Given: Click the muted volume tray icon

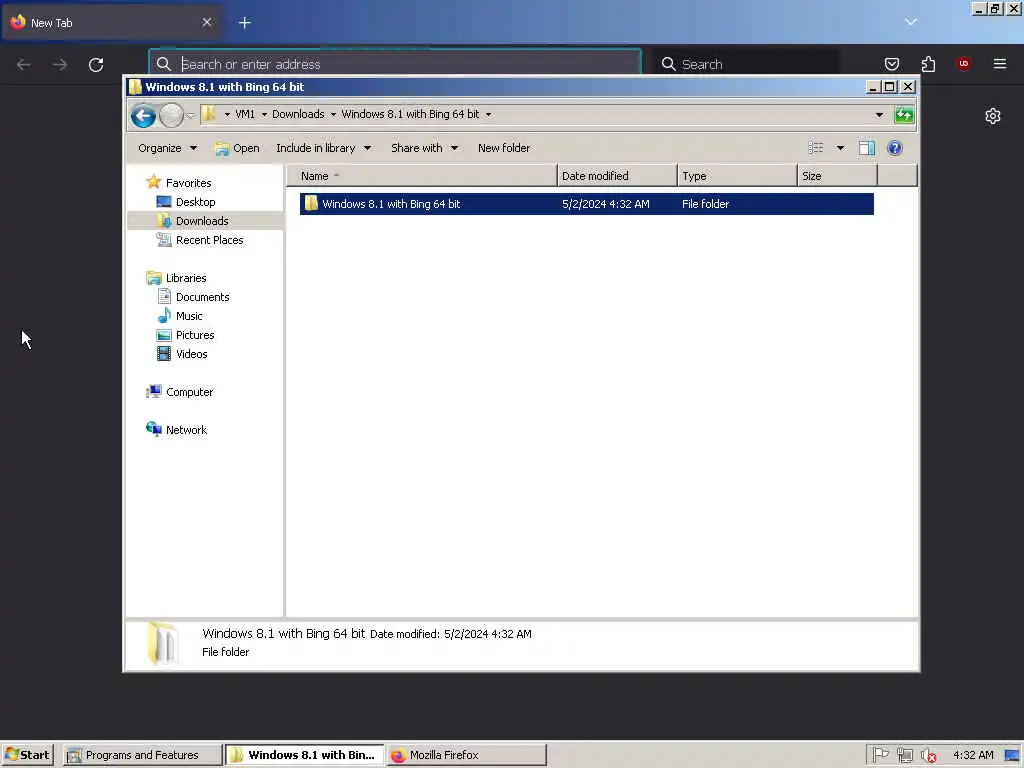Looking at the screenshot, I should click(x=928, y=756).
